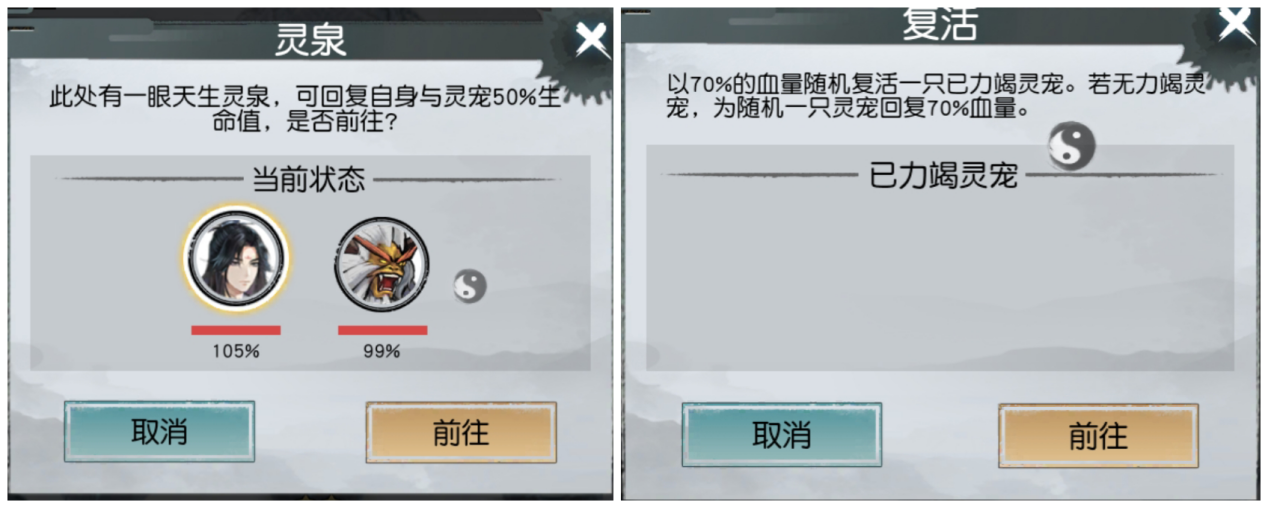
Task: Click the spirit spring 50% recovery description text
Action: click(x=307, y=111)
